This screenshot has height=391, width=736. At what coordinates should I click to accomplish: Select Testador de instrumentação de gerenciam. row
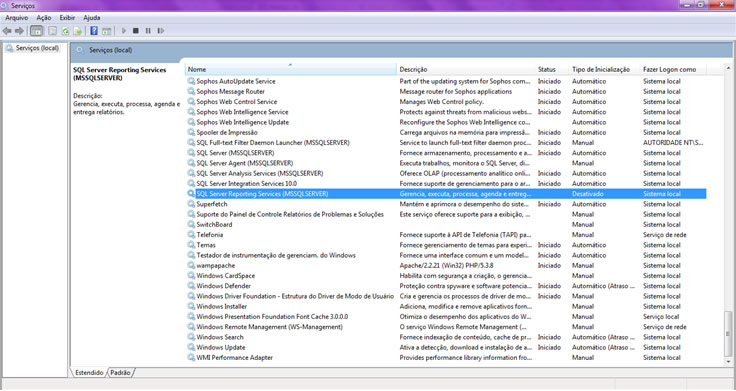(446, 255)
